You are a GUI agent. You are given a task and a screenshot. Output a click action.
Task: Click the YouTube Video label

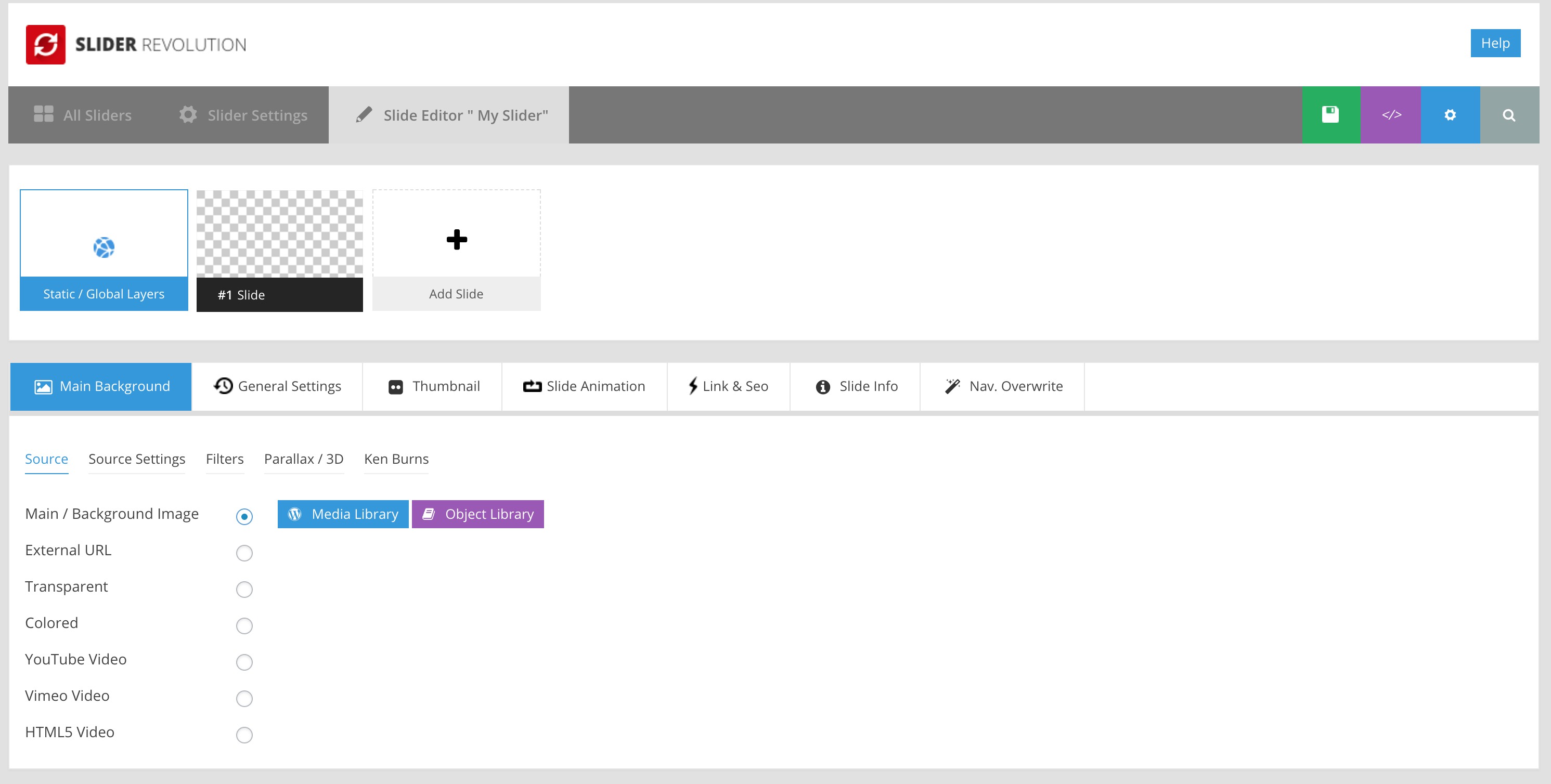pos(76,659)
